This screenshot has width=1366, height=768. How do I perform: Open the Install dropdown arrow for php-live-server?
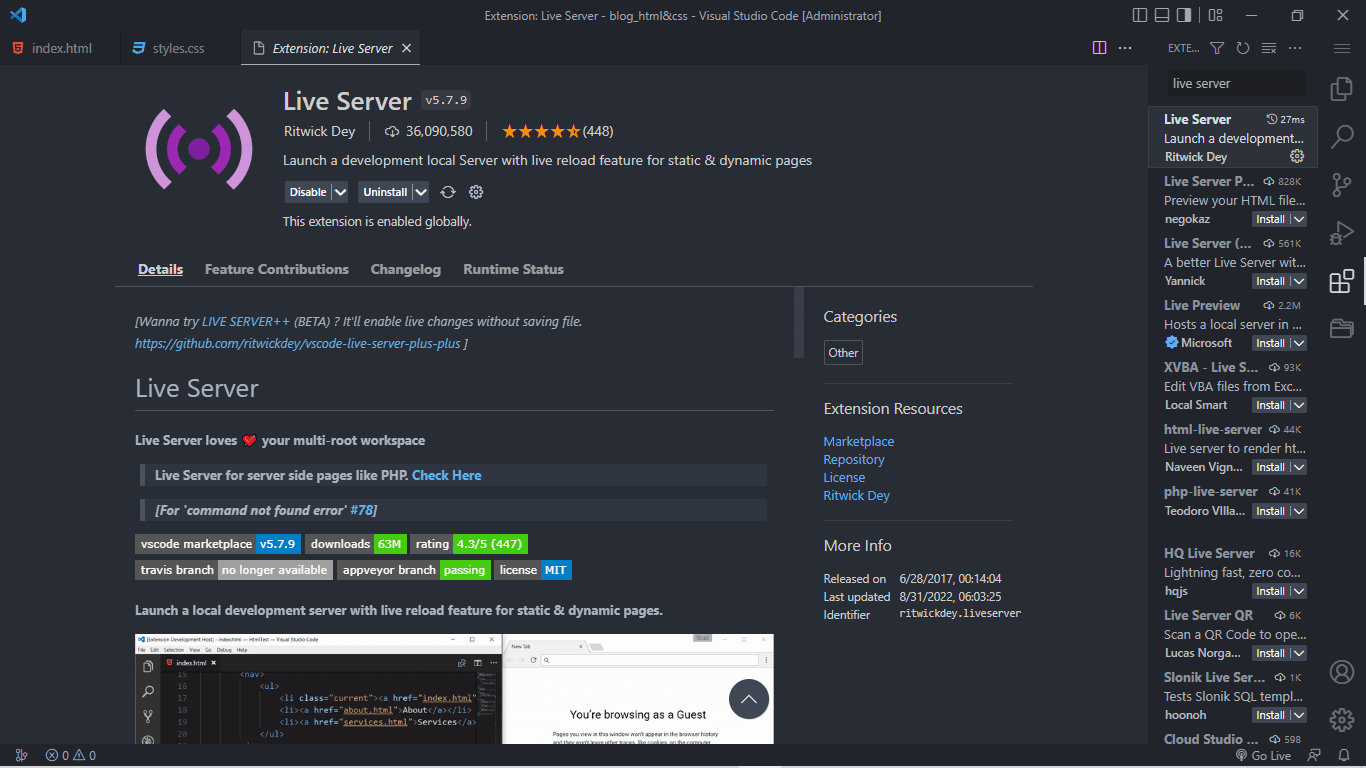pos(1298,511)
